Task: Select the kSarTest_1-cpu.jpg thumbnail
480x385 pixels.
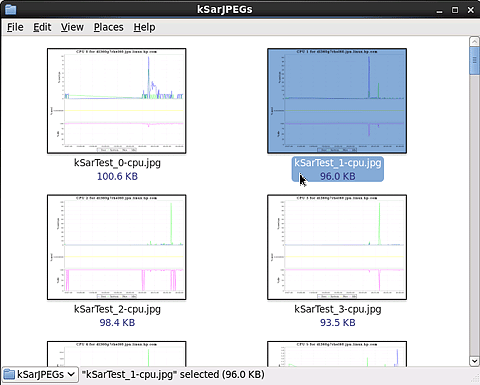Action: coord(337,101)
